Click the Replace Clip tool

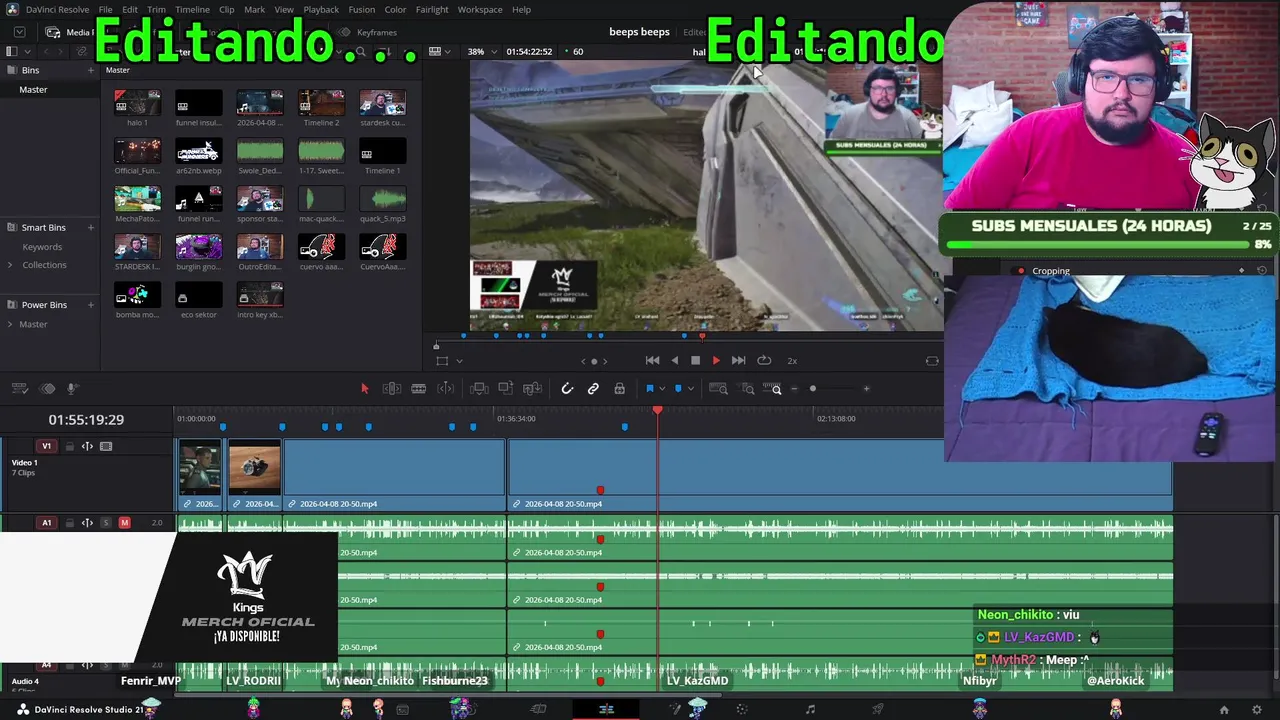pos(532,389)
